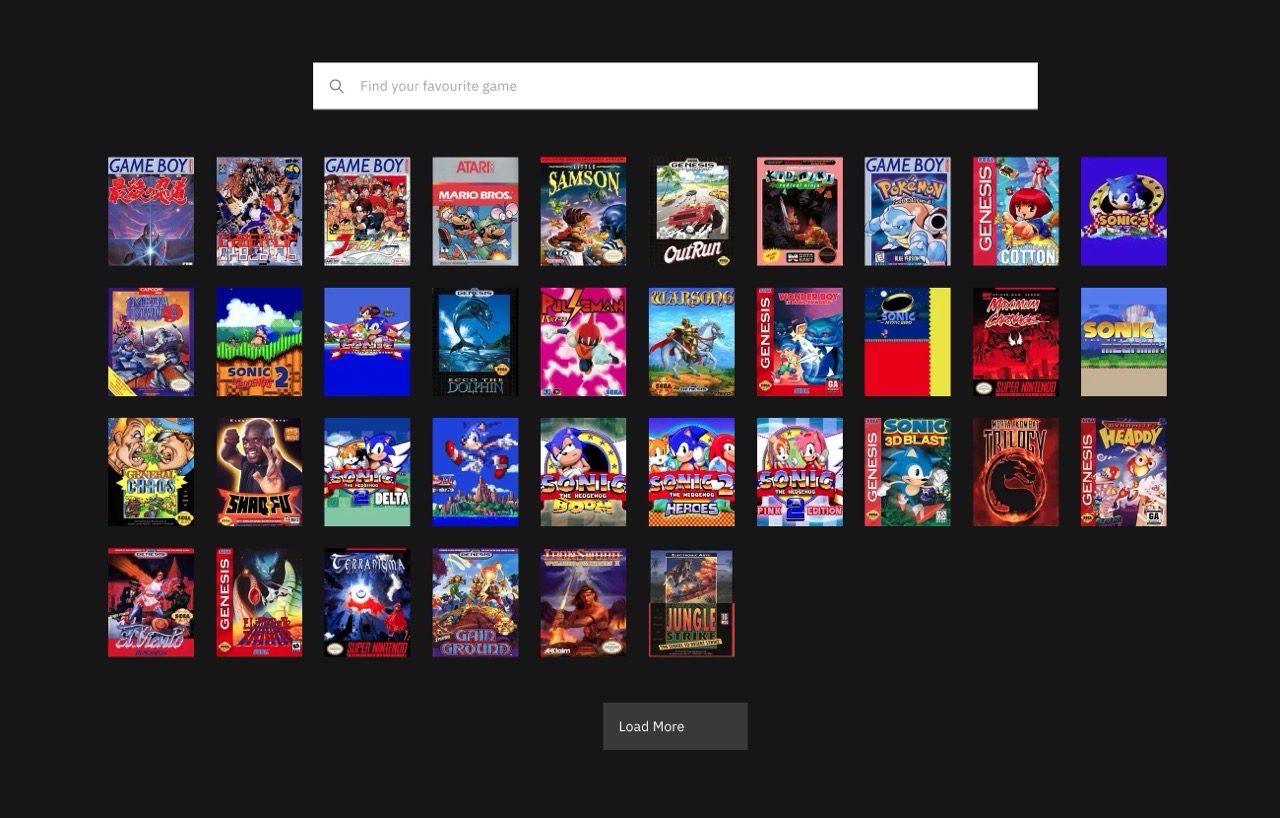This screenshot has width=1280, height=818.
Task: Select the El Viento Genesis cover
Action: 151,602
